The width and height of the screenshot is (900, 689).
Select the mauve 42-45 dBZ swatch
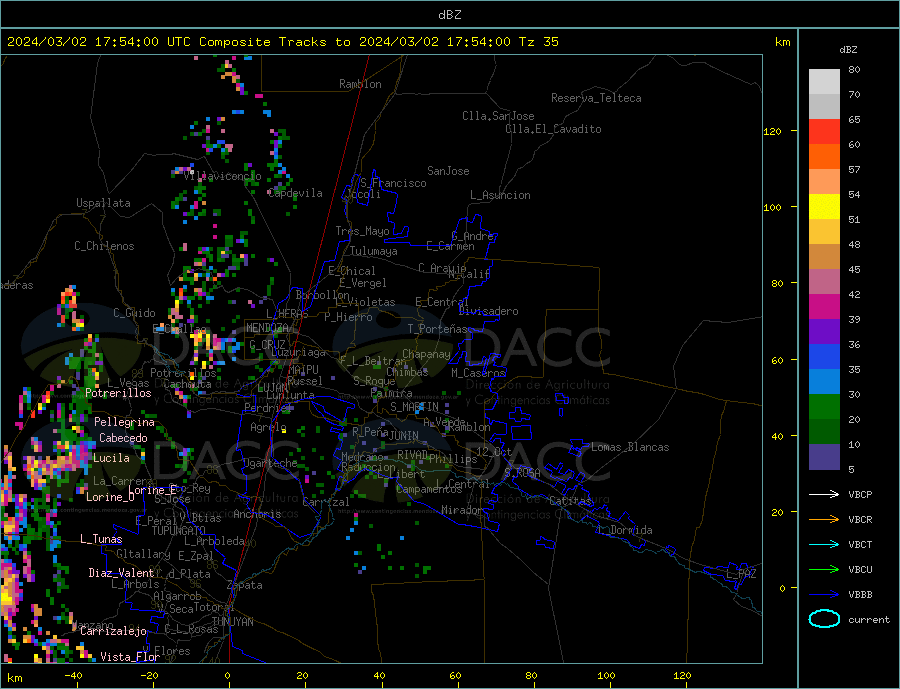point(824,281)
